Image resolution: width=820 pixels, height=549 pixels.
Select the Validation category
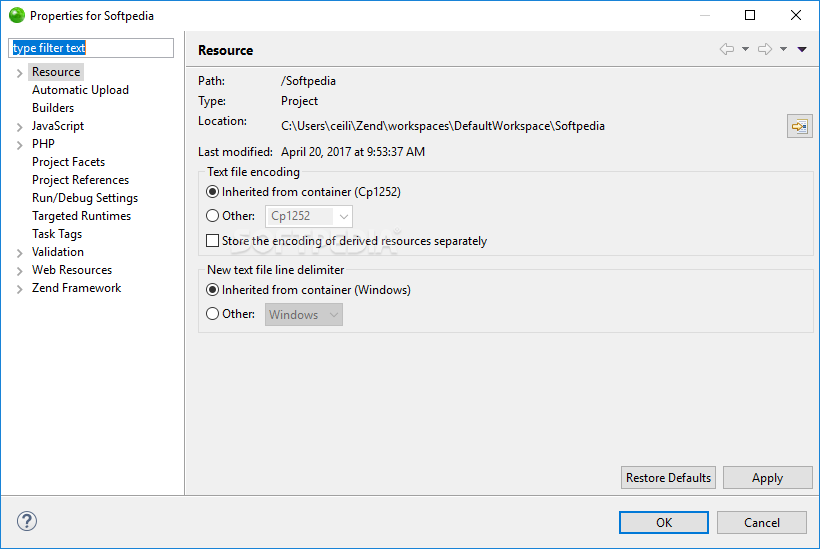[x=58, y=252]
